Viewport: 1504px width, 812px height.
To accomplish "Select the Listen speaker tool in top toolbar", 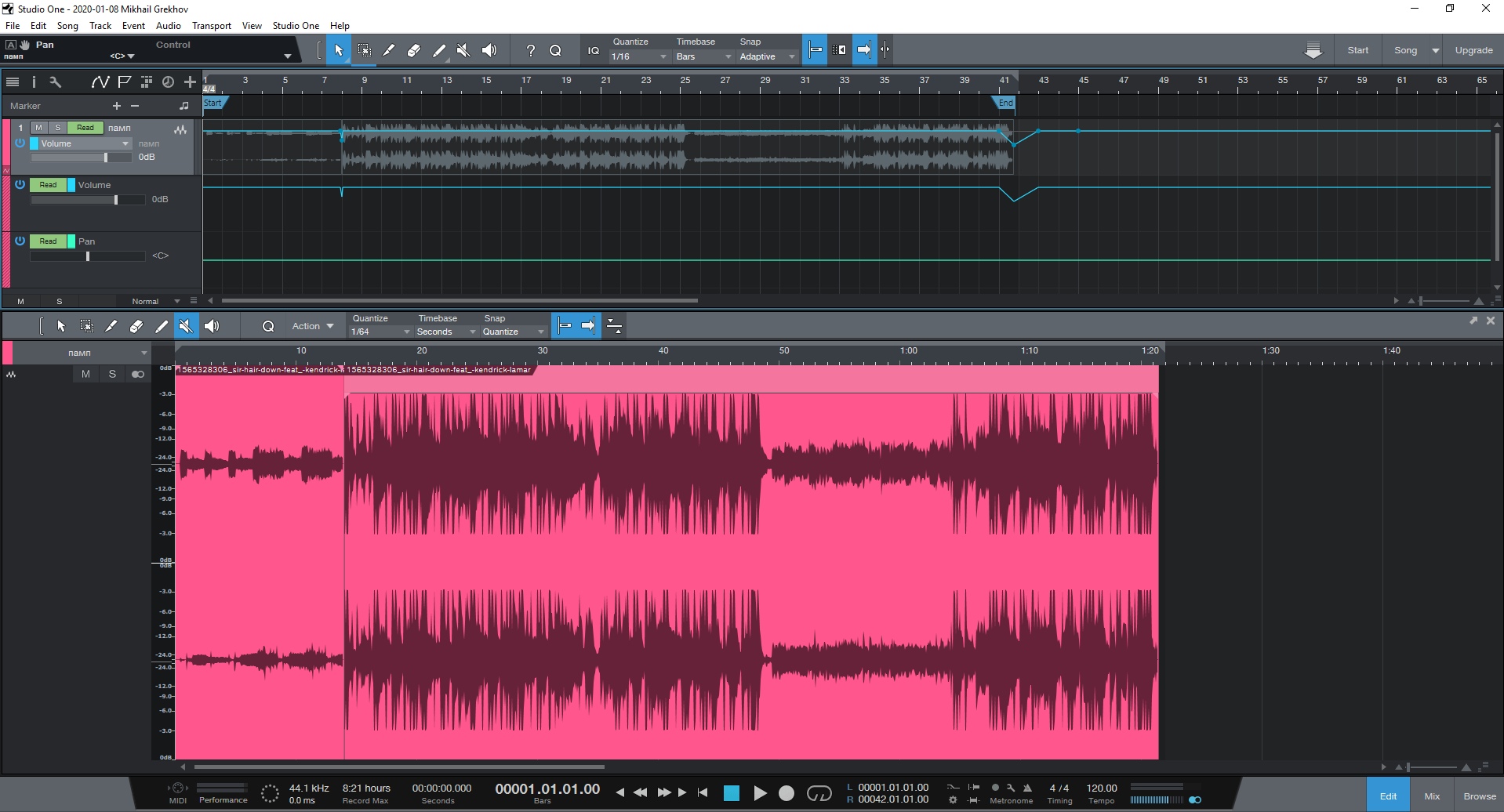I will click(x=489, y=50).
